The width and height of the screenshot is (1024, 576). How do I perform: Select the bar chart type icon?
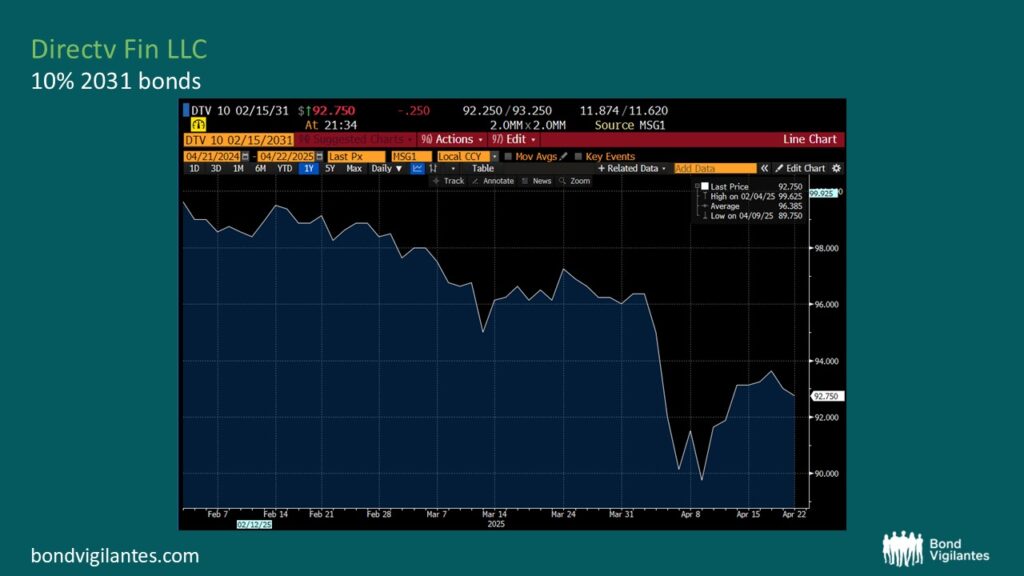pos(433,168)
